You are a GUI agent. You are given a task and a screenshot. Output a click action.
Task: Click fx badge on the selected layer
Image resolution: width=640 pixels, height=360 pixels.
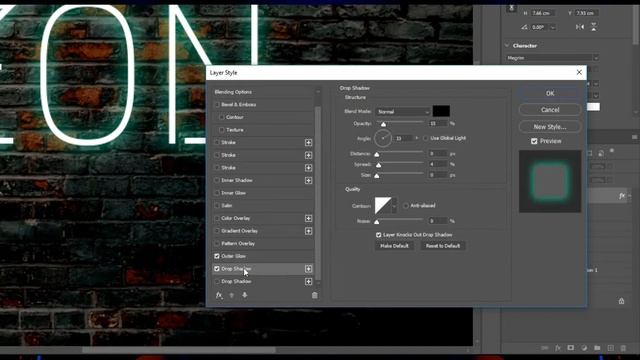(622, 196)
